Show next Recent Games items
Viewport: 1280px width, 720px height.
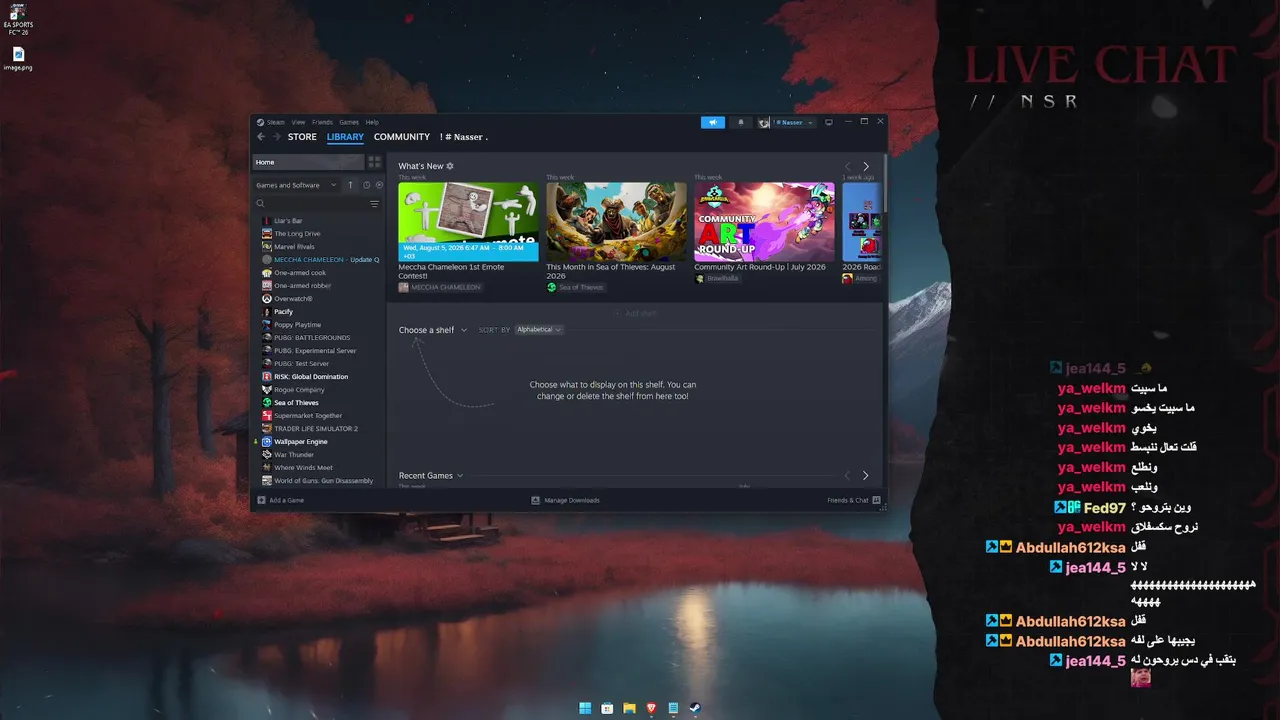pyautogui.click(x=866, y=476)
